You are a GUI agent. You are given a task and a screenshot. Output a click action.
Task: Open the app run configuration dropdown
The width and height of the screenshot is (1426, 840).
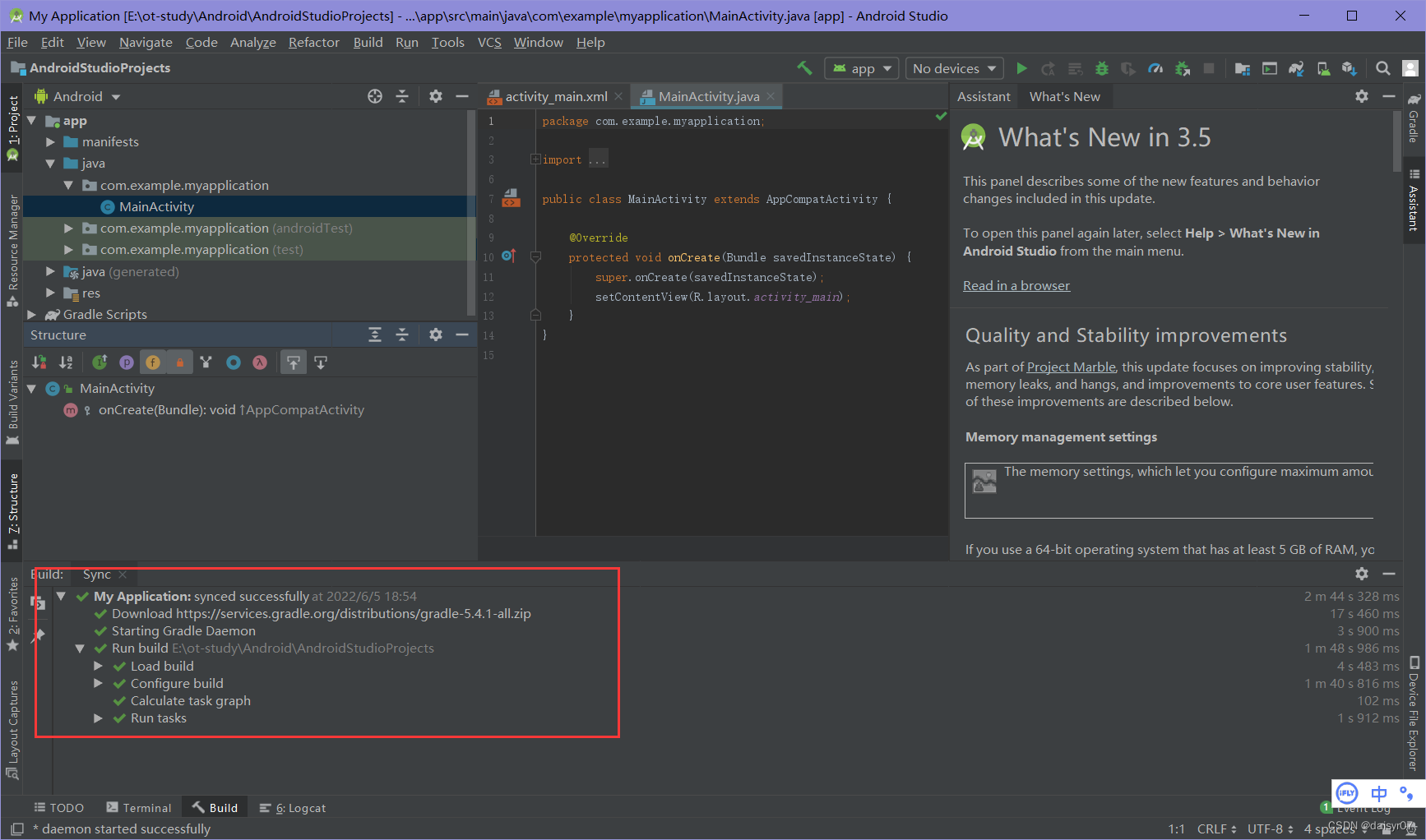(x=862, y=68)
